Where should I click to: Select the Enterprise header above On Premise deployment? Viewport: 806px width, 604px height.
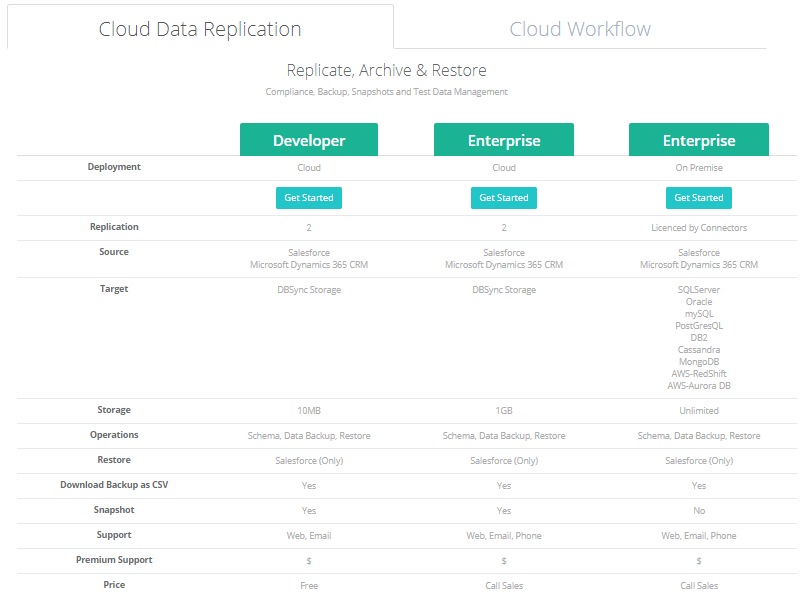tap(699, 140)
